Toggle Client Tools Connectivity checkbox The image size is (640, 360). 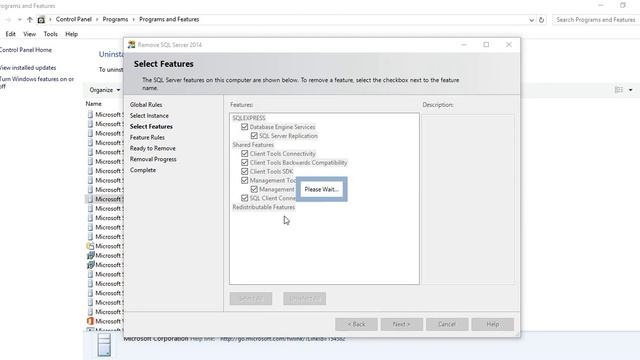[244, 153]
